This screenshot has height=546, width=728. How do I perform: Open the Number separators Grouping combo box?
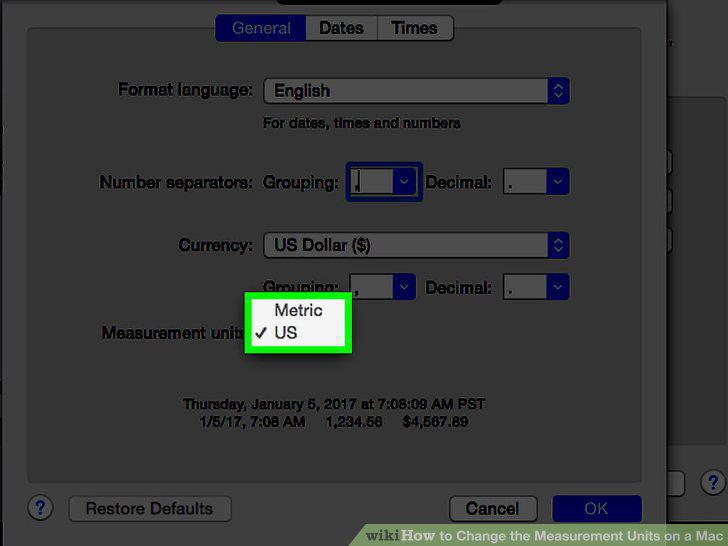pyautogui.click(x=403, y=182)
